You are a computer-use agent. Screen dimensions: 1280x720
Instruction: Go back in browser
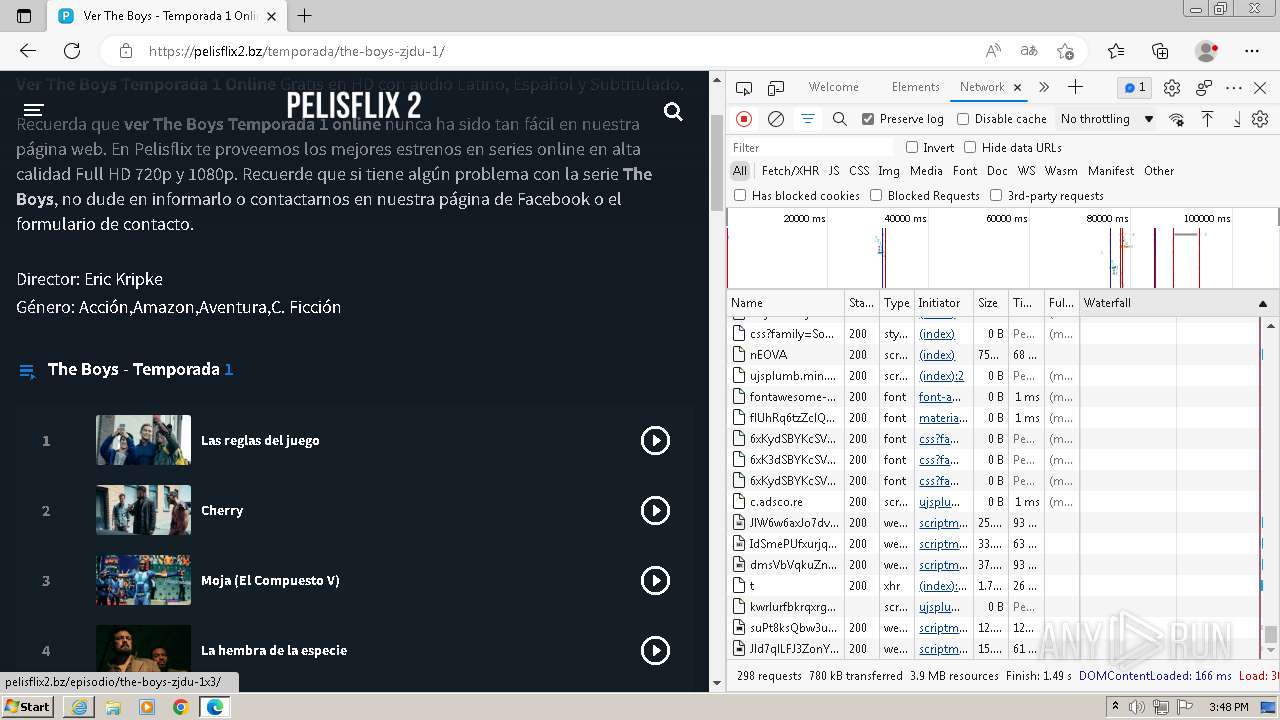(28, 51)
